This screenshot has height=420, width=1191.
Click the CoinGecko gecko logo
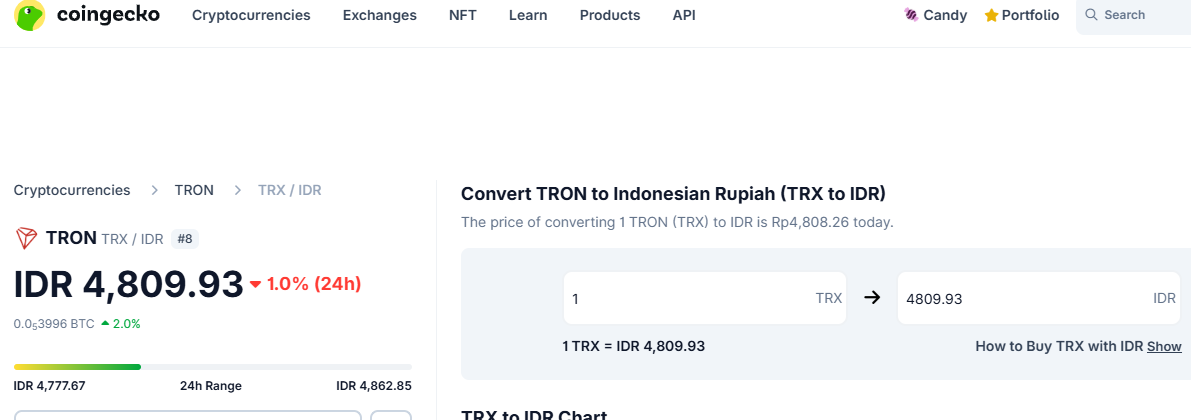30,14
